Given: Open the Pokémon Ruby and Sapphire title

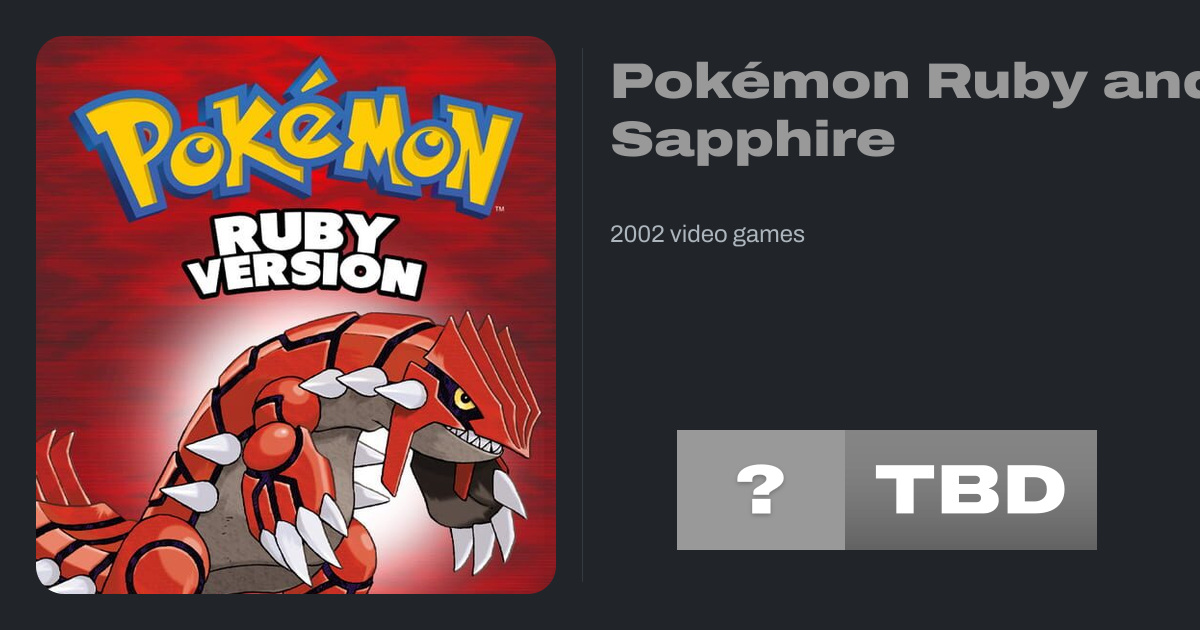Looking at the screenshot, I should coord(905,111).
